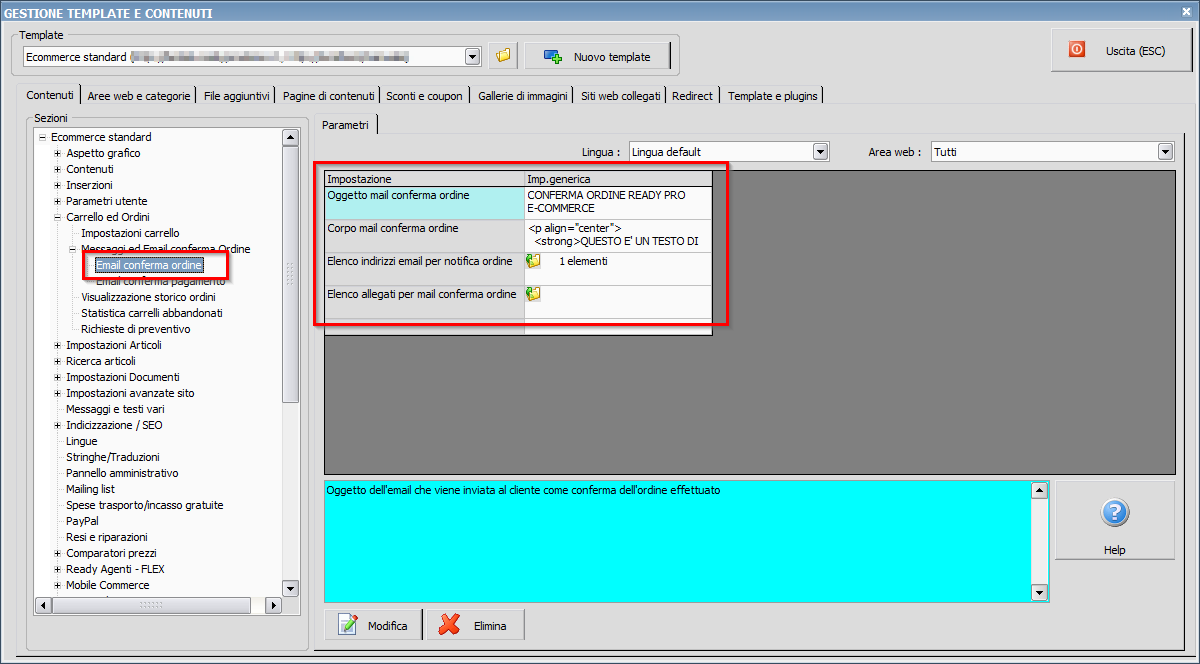Screen dimensions: 1200x664
Task: Select Stringhe/Traduzioni tree item
Action: (113, 457)
